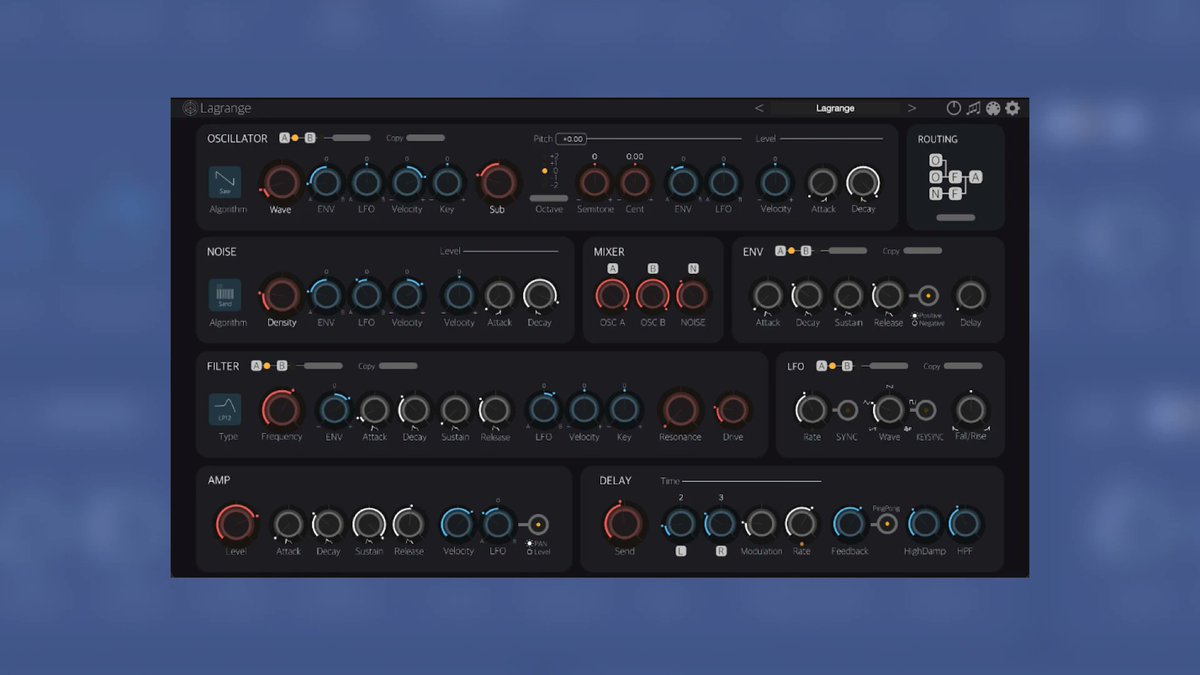Click the Semitone knob
This screenshot has width=1200, height=675.
(594, 183)
